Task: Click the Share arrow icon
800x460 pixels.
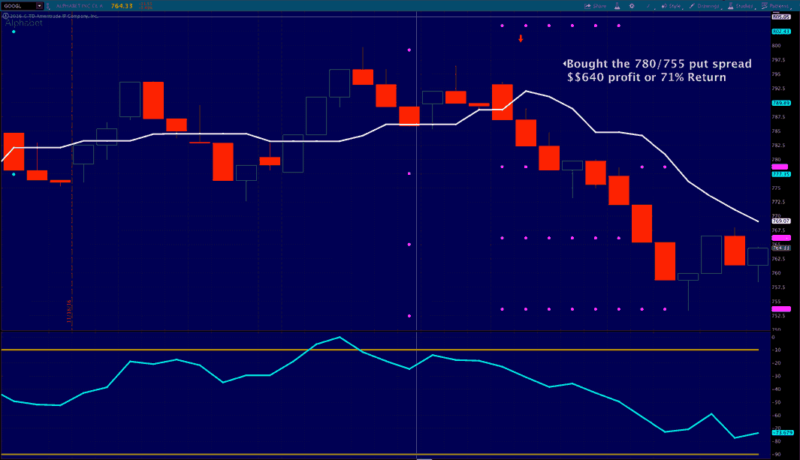Action: click(587, 6)
